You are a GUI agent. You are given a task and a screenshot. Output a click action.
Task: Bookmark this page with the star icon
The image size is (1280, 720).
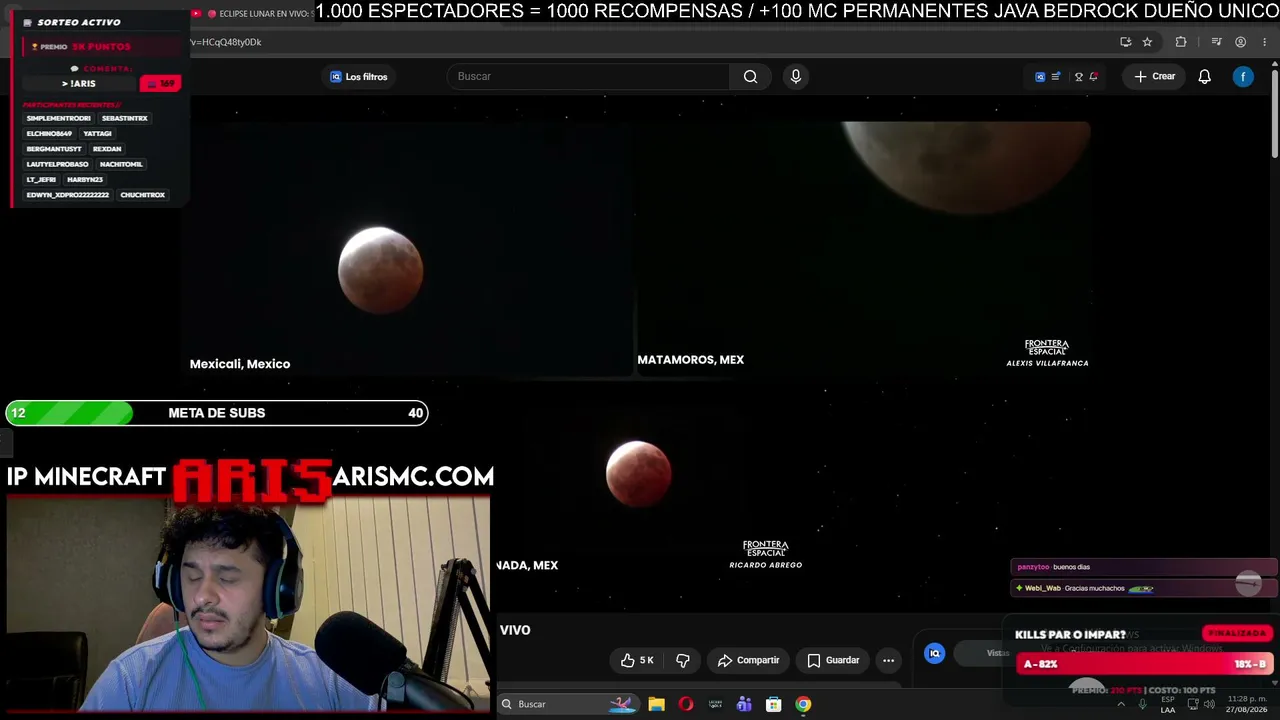(1147, 42)
